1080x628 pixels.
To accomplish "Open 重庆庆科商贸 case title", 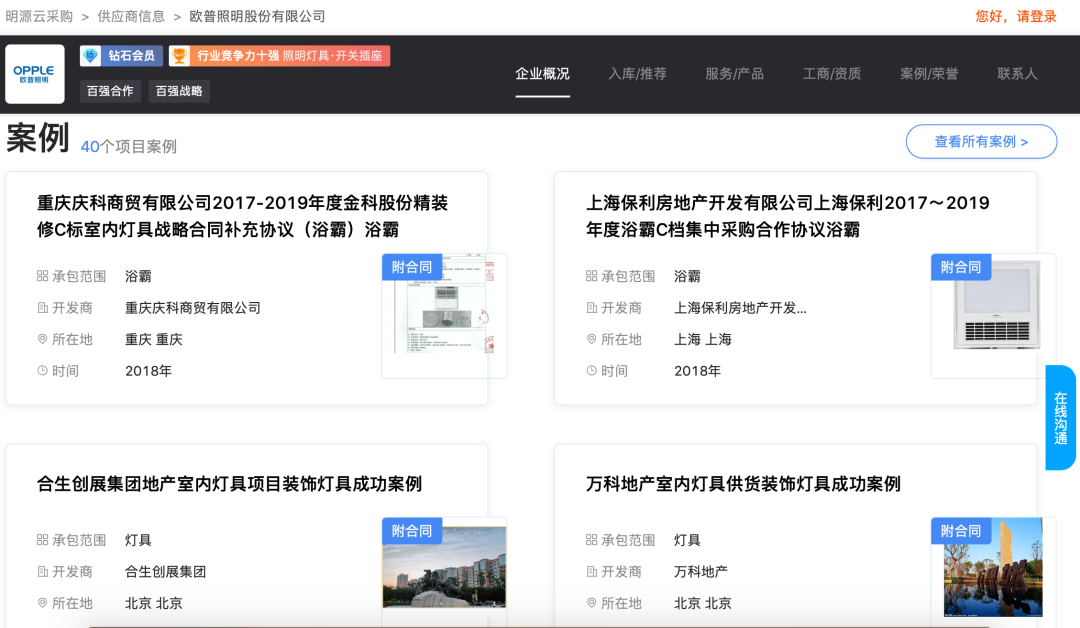I will point(242,216).
